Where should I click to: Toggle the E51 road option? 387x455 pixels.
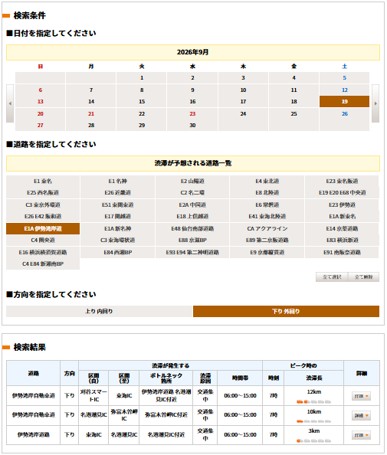point(118,205)
